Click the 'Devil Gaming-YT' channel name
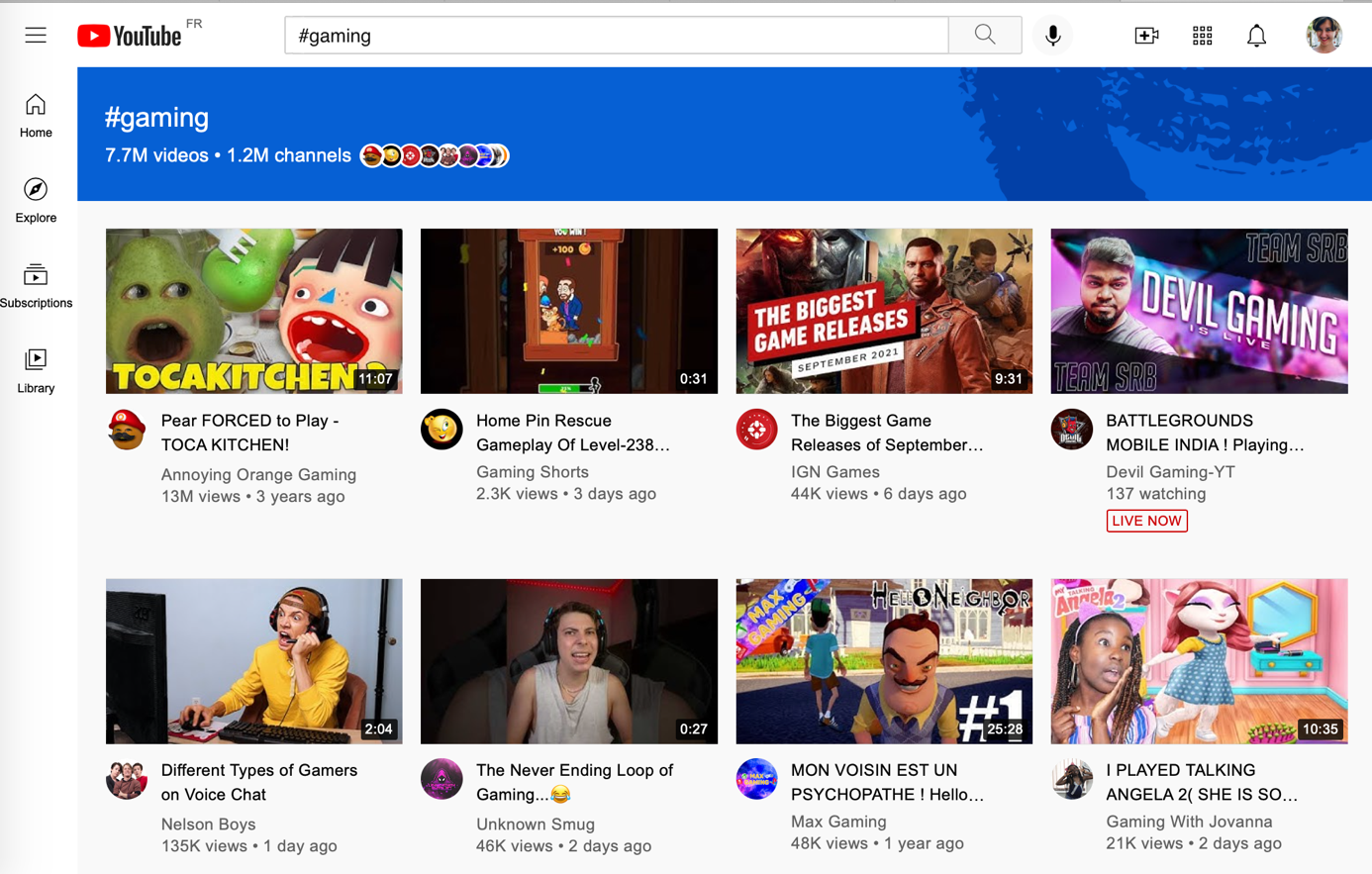 [x=1170, y=472]
